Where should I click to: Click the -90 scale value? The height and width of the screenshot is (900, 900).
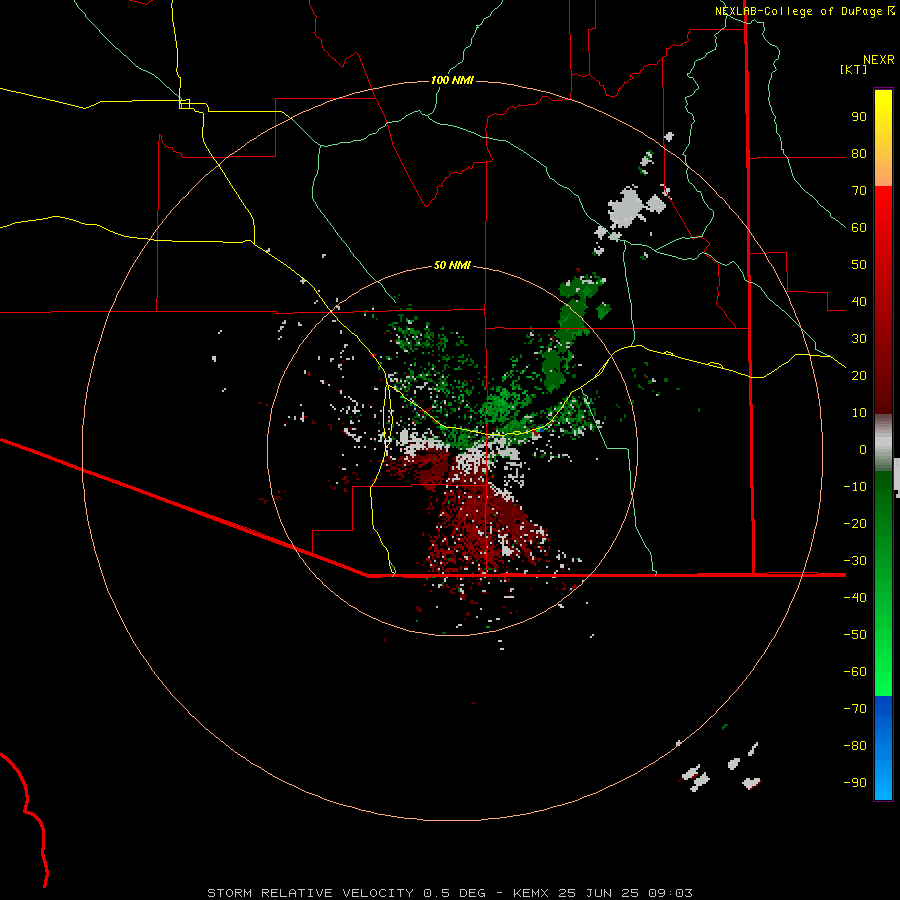pos(855,782)
